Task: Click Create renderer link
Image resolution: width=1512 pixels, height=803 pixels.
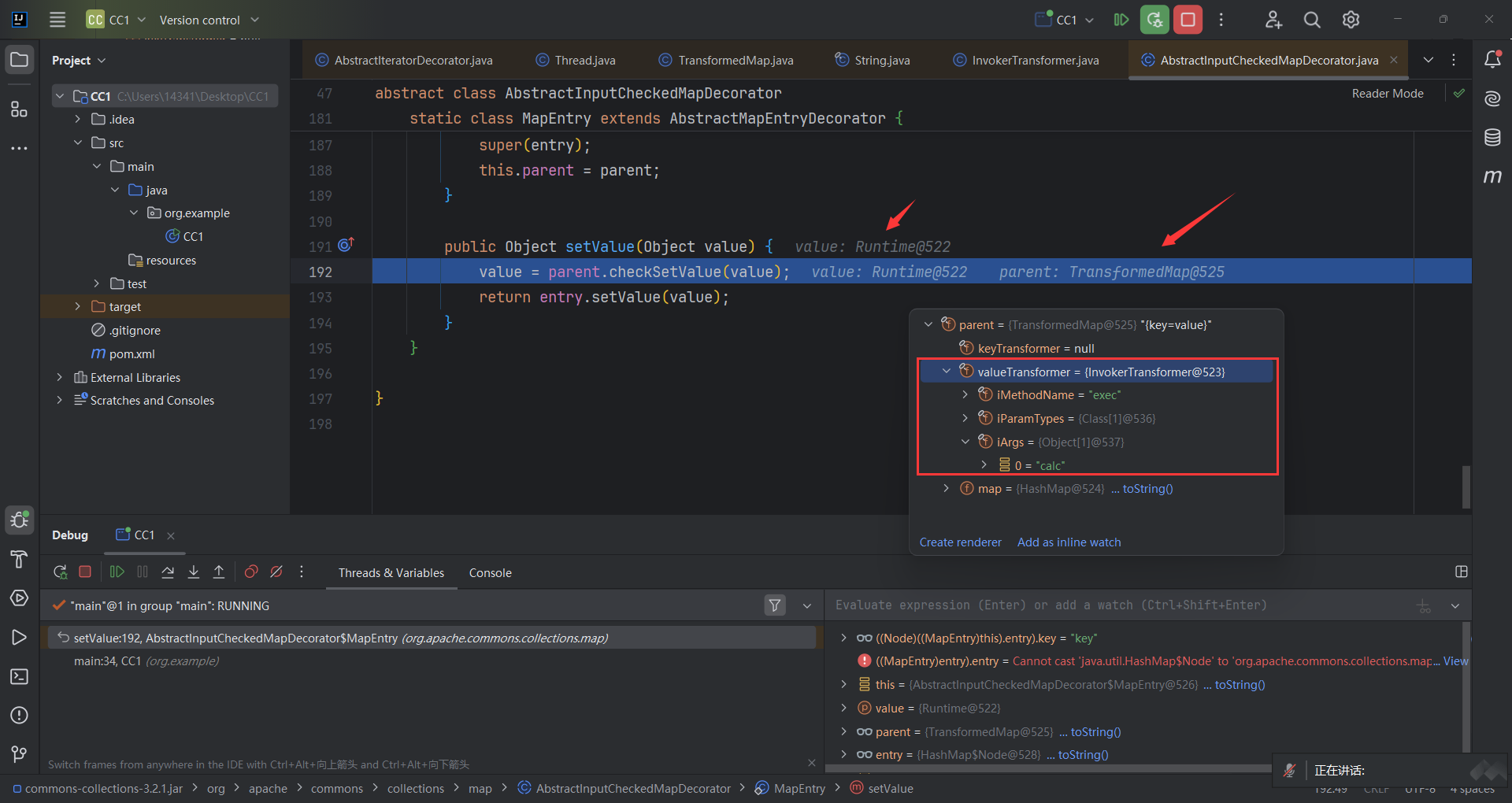Action: 960,542
